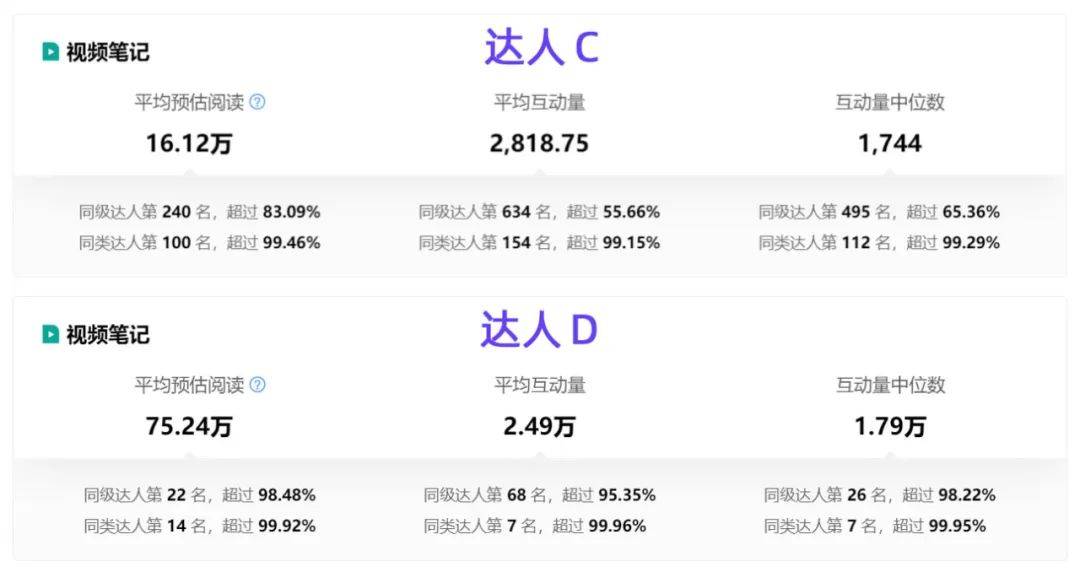Viewport: 1080px width, 572px height.
Task: Click the 75.24万 average read value
Action: click(x=189, y=426)
